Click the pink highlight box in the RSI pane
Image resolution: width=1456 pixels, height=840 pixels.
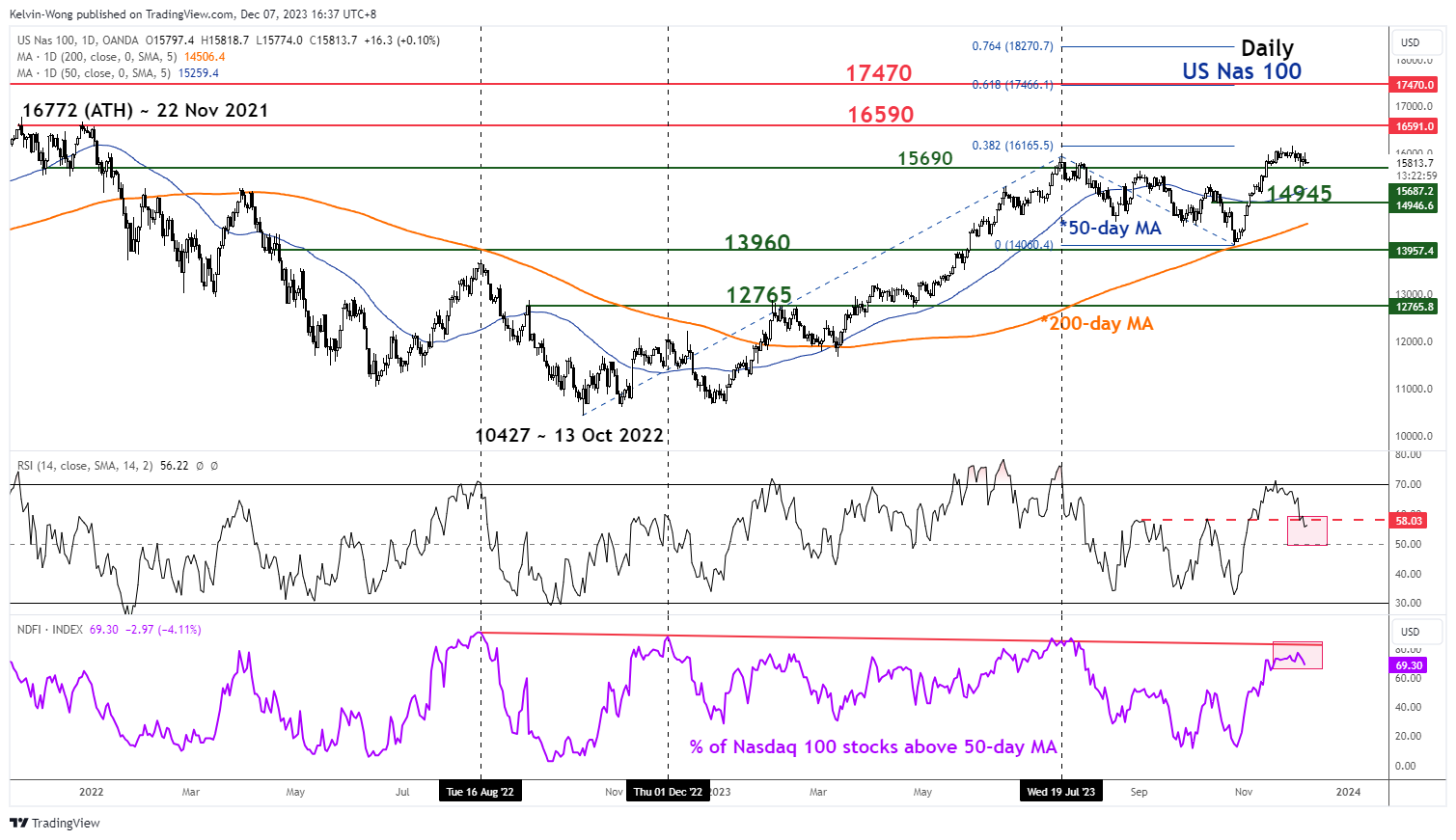click(1307, 530)
